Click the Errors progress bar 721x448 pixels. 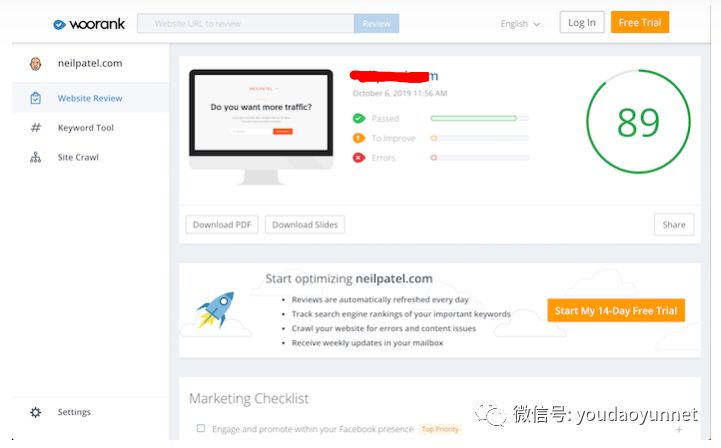[480, 158]
